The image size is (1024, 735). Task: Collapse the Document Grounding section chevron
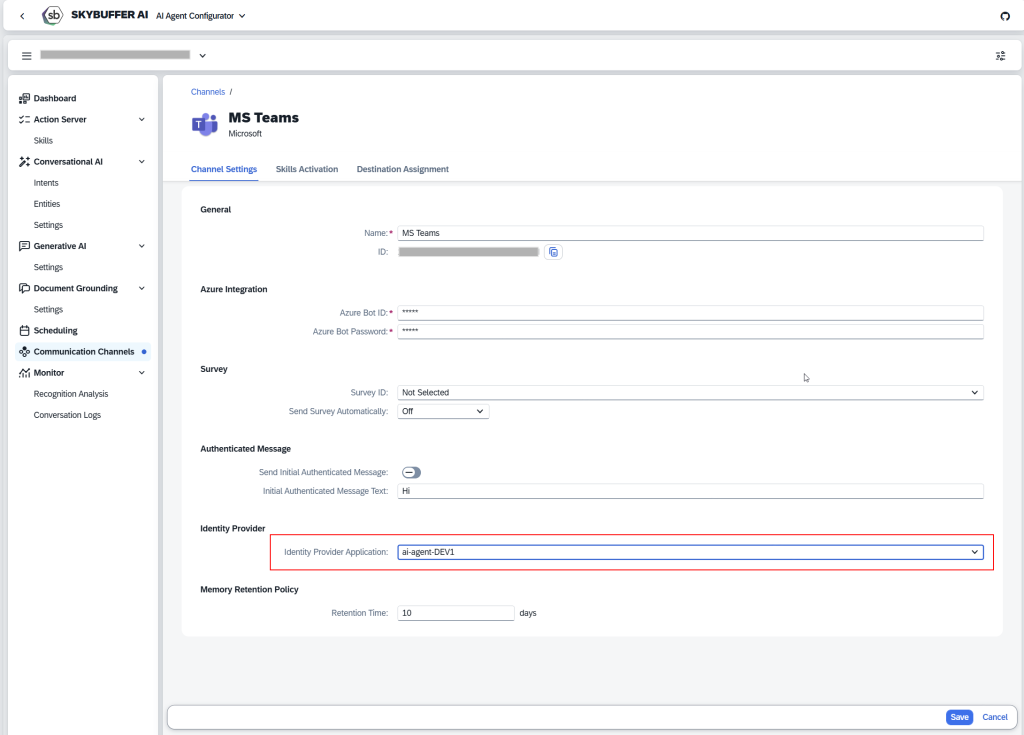click(x=142, y=288)
